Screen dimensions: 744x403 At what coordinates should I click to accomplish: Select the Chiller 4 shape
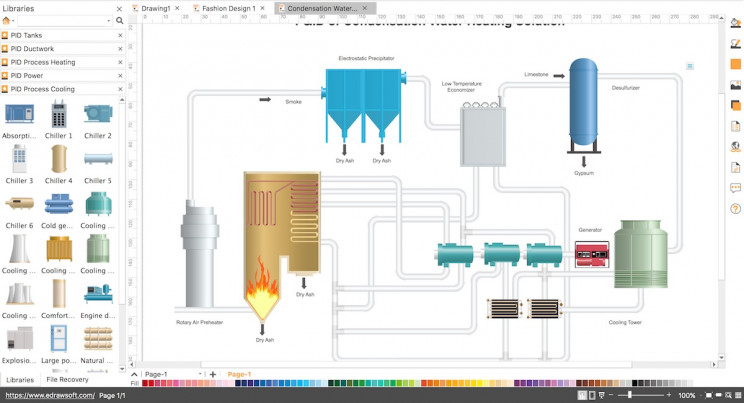59,159
